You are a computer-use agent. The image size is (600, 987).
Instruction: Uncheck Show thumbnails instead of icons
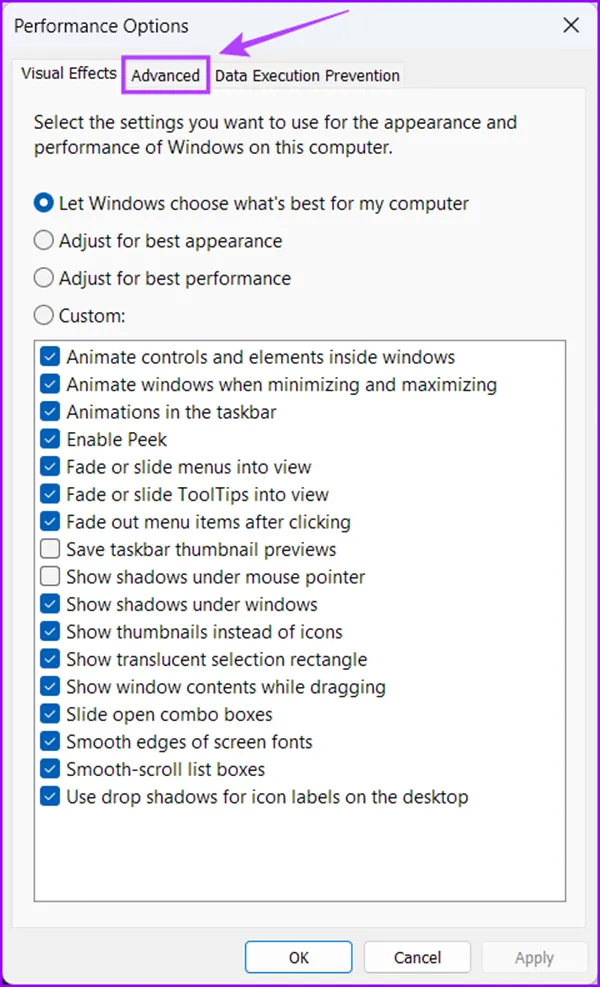click(50, 632)
